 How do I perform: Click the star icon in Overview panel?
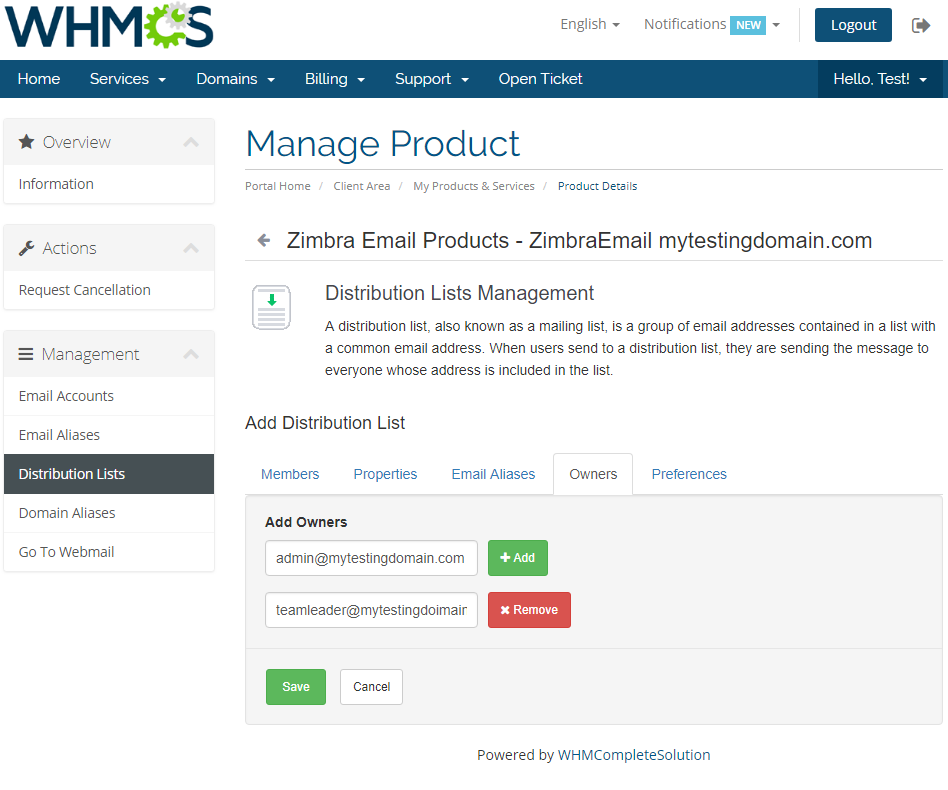26,142
